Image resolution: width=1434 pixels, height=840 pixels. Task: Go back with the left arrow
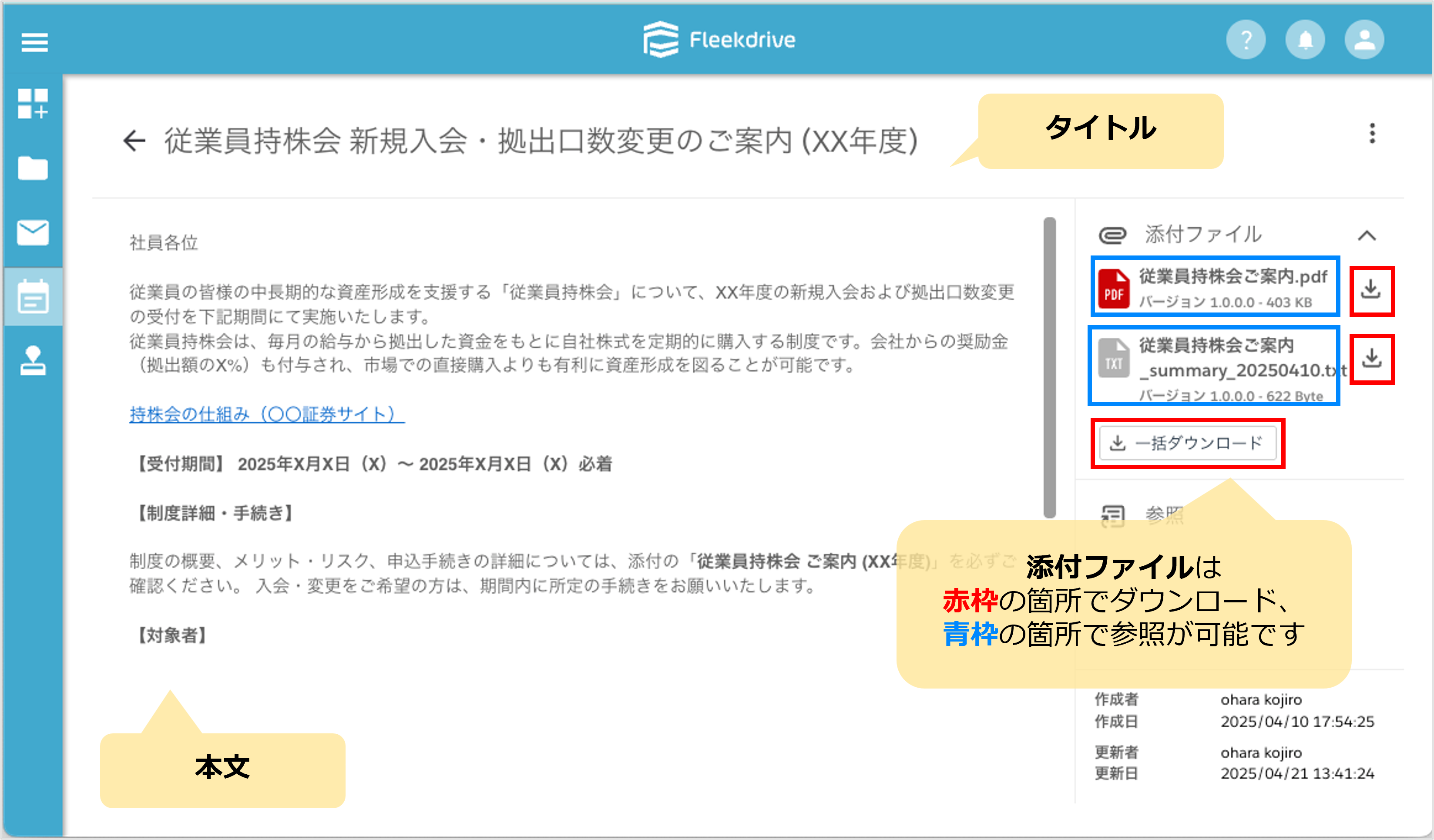(135, 141)
